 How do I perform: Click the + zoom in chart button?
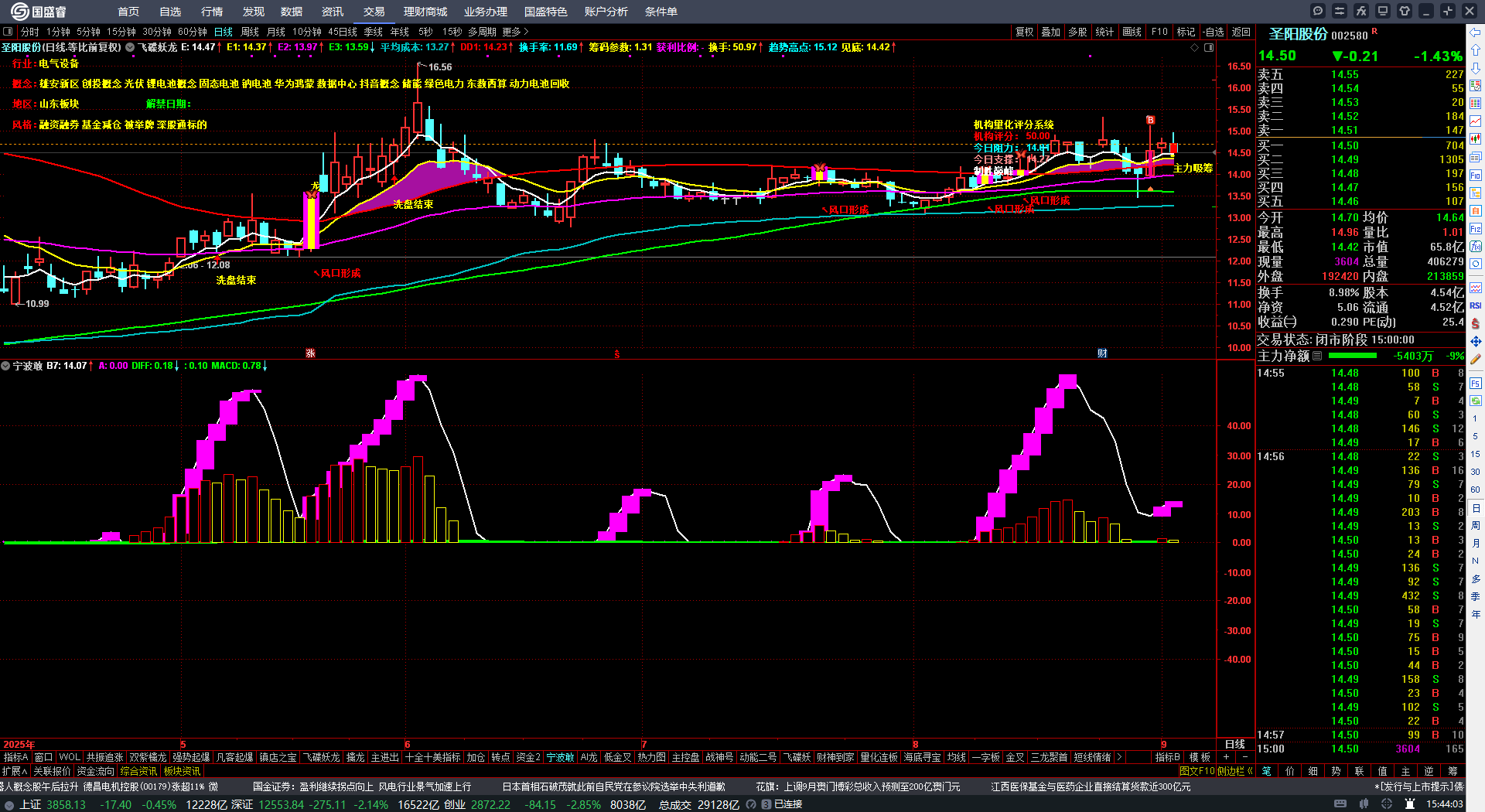1227,757
